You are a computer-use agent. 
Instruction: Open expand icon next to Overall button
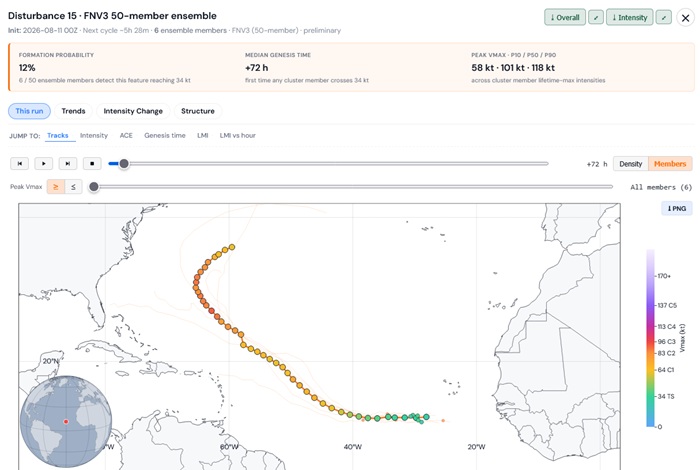596,17
